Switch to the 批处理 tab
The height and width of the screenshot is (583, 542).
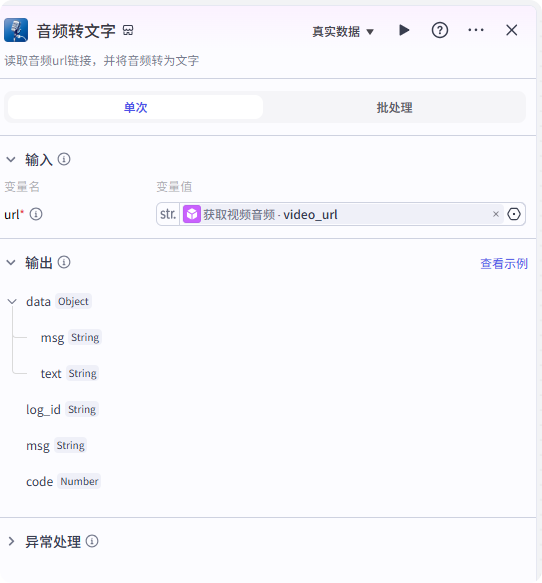394,107
